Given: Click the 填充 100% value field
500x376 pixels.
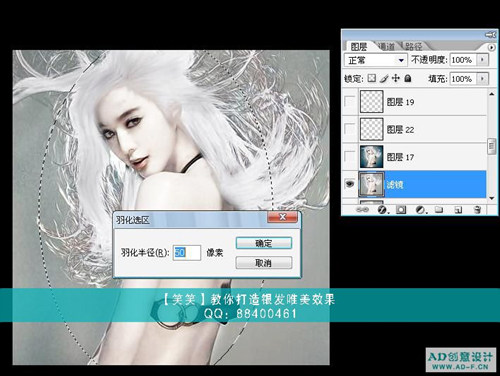Looking at the screenshot, I should 464,79.
